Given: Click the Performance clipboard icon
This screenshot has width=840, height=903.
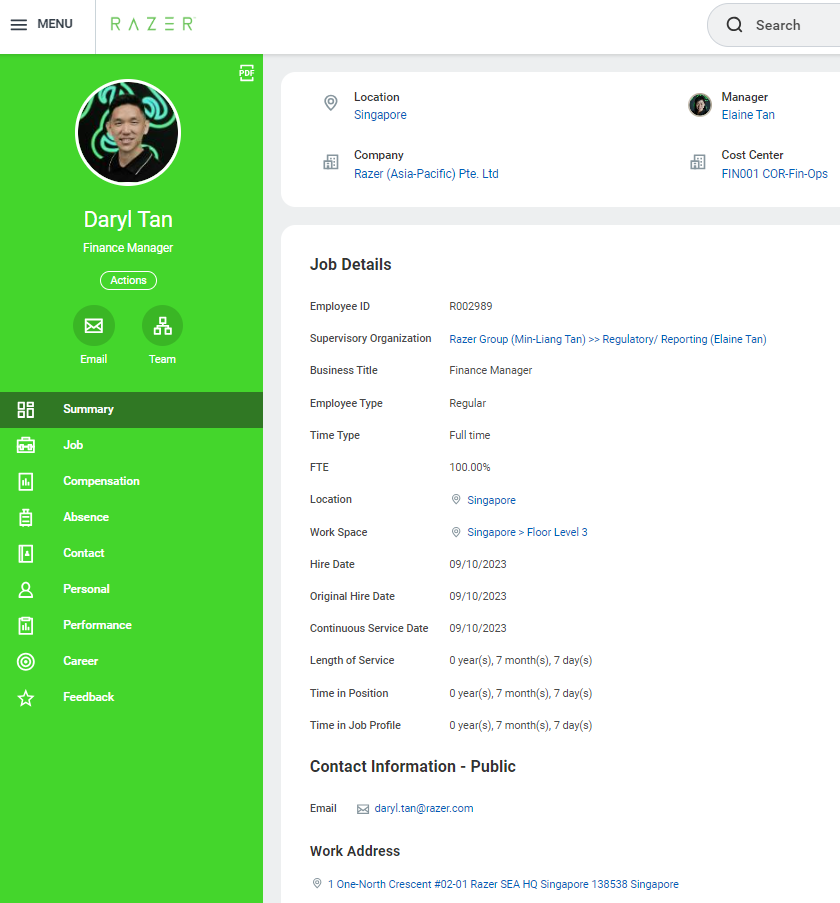Looking at the screenshot, I should 26,625.
